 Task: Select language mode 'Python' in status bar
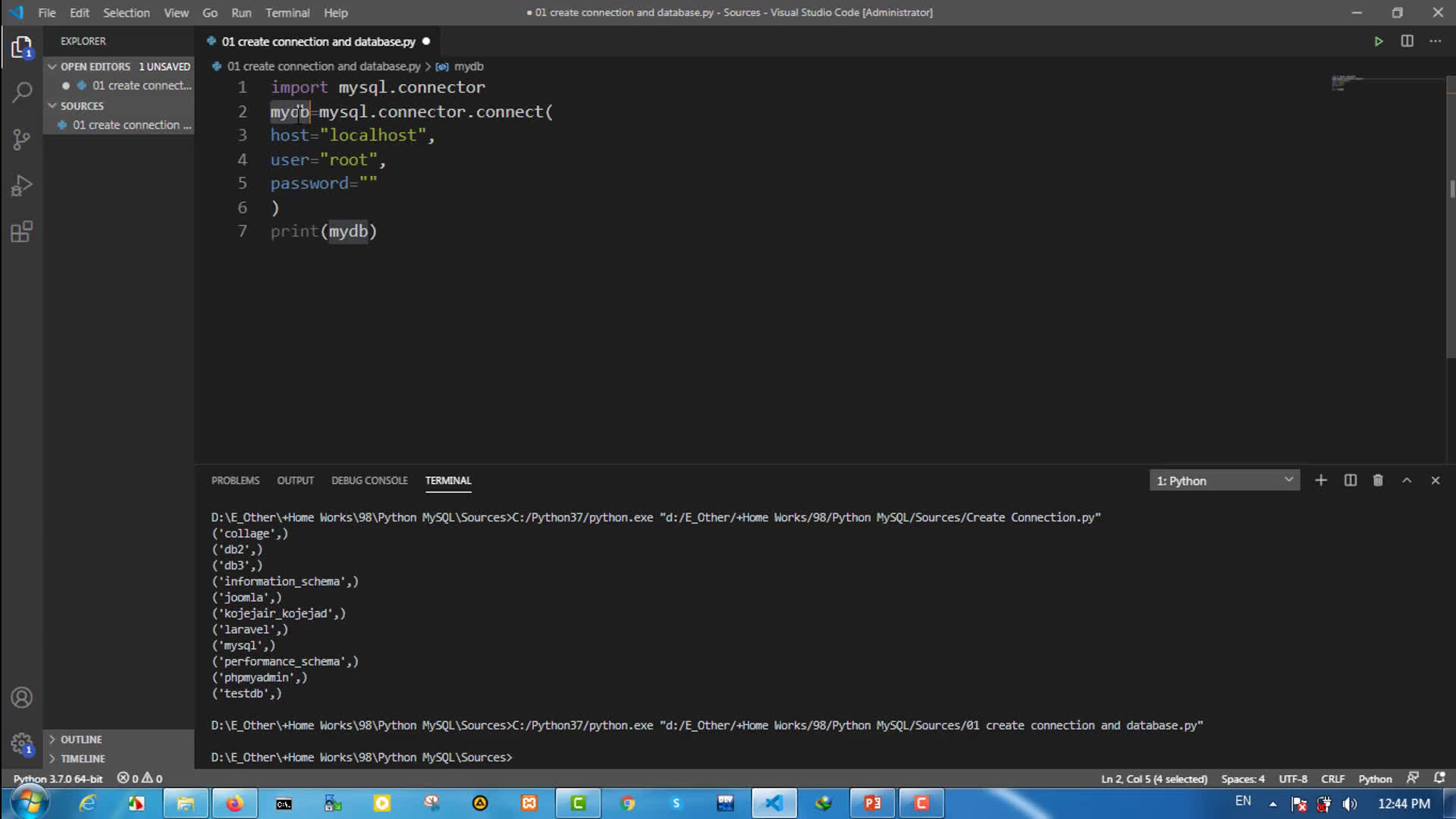1375,778
